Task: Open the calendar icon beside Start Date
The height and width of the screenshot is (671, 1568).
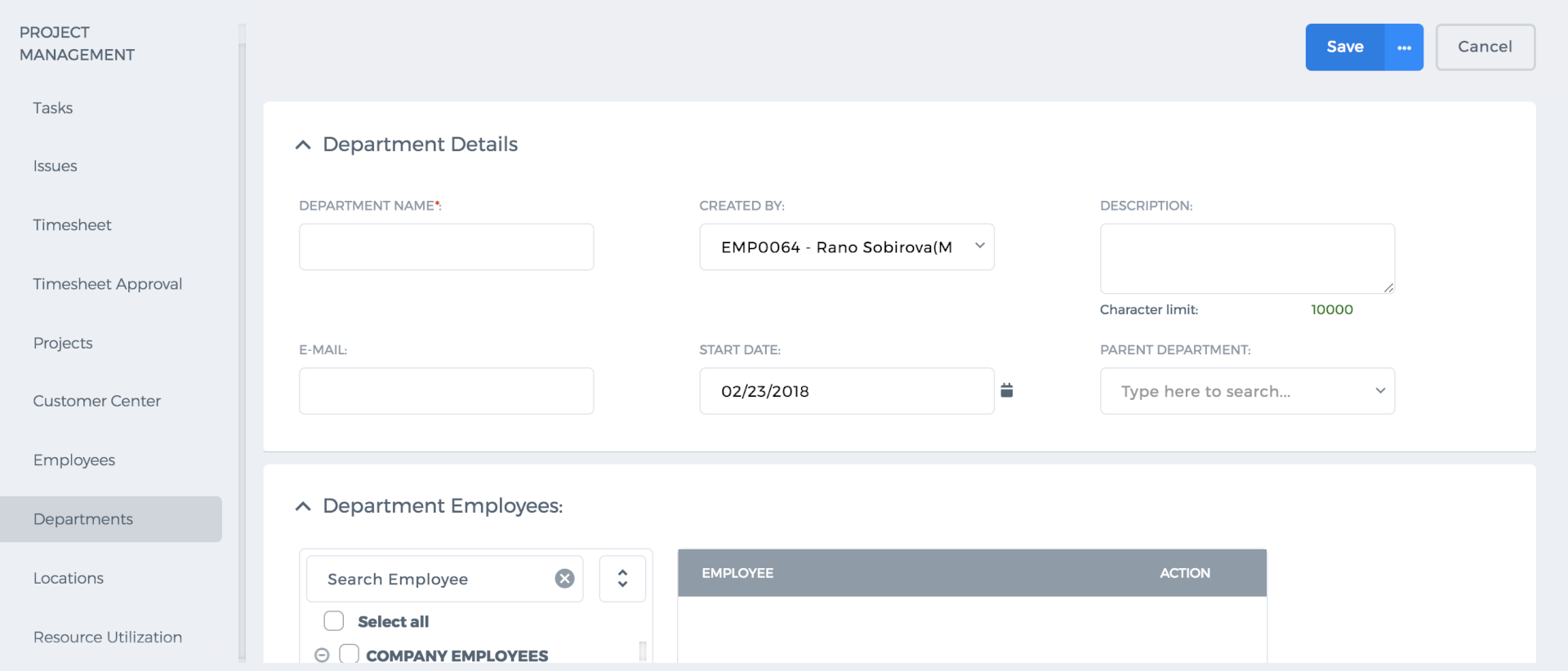Action: point(1006,390)
